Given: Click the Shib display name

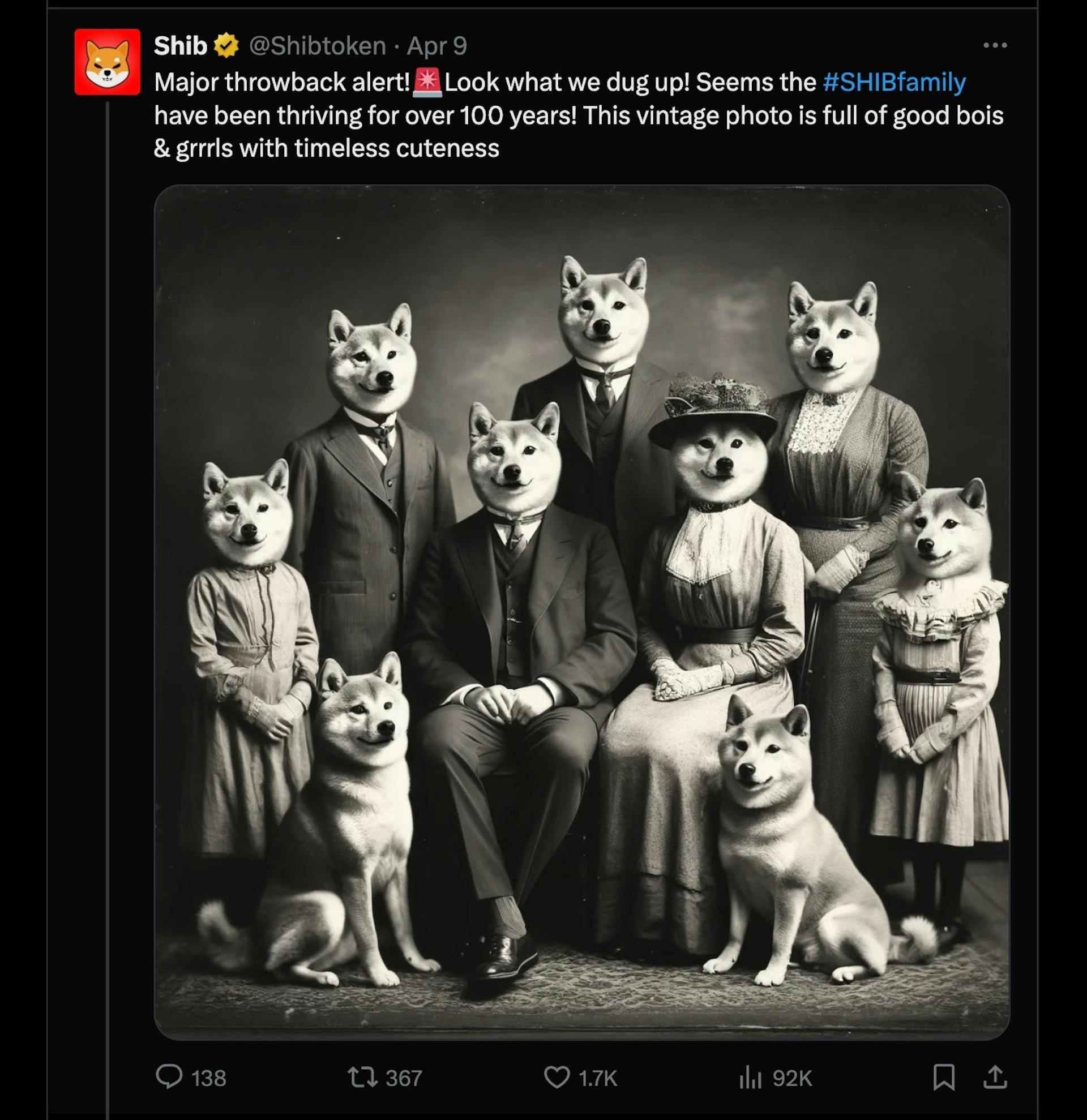Looking at the screenshot, I should coord(180,46).
